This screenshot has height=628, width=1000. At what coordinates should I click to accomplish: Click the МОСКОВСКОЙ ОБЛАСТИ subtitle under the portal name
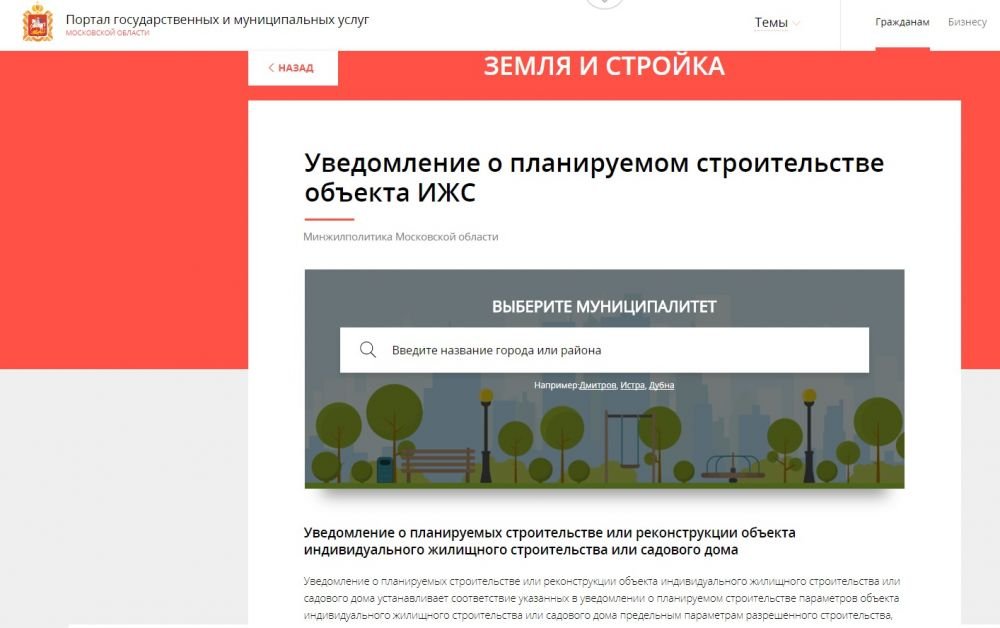(x=107, y=33)
